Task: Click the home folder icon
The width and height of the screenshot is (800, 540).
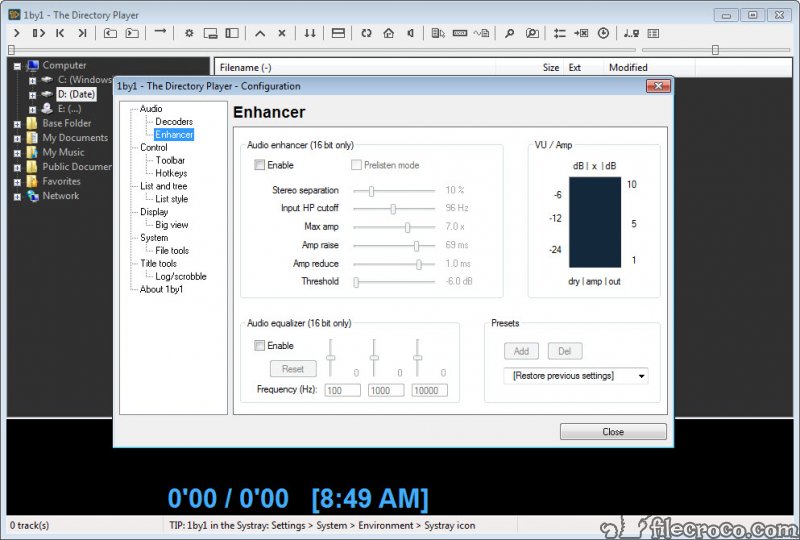Action: [388, 33]
